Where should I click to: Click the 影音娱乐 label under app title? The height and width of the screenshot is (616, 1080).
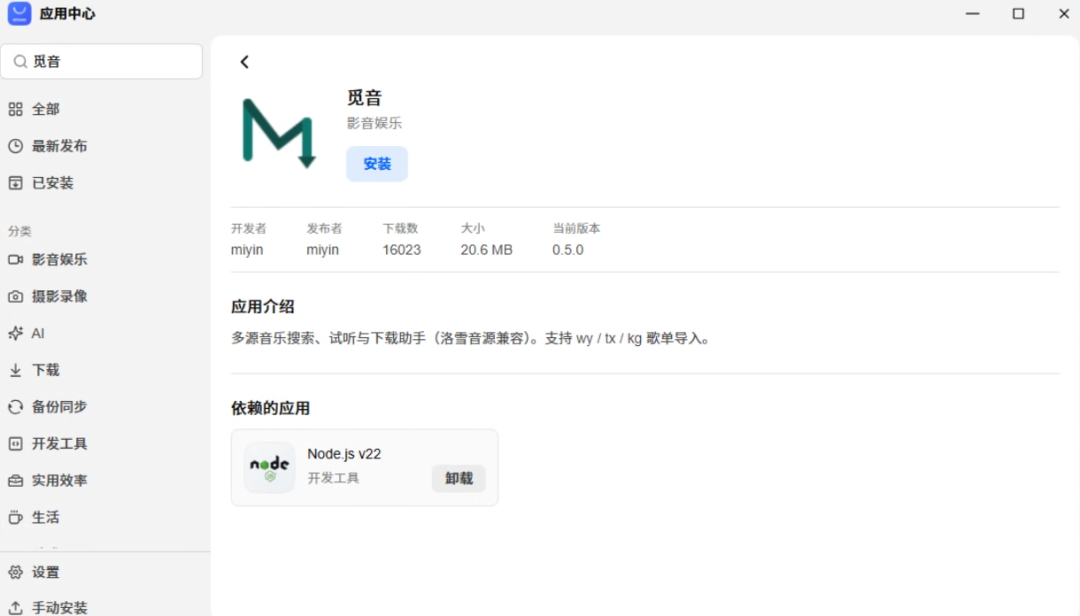(x=374, y=123)
